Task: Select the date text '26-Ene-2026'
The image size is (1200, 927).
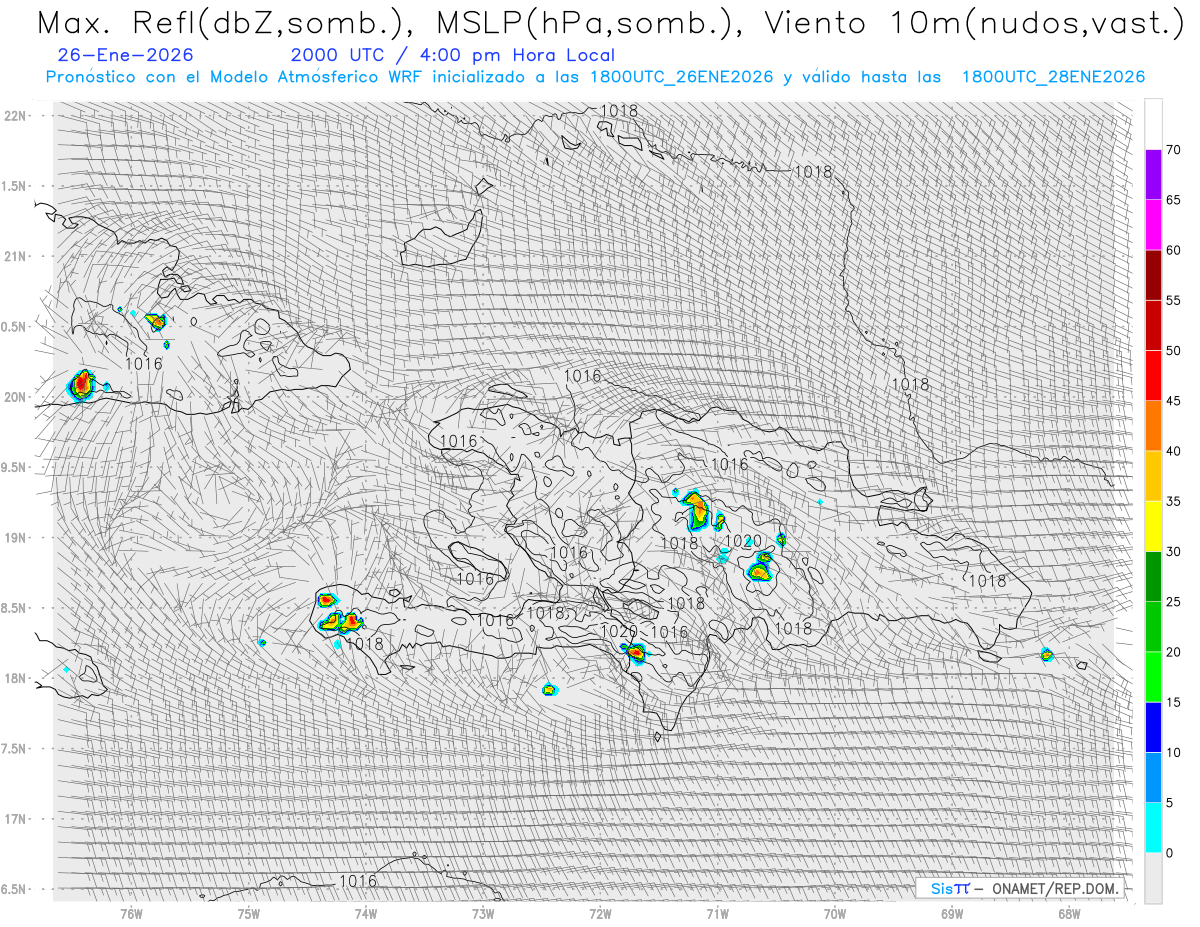Action: coord(126,56)
